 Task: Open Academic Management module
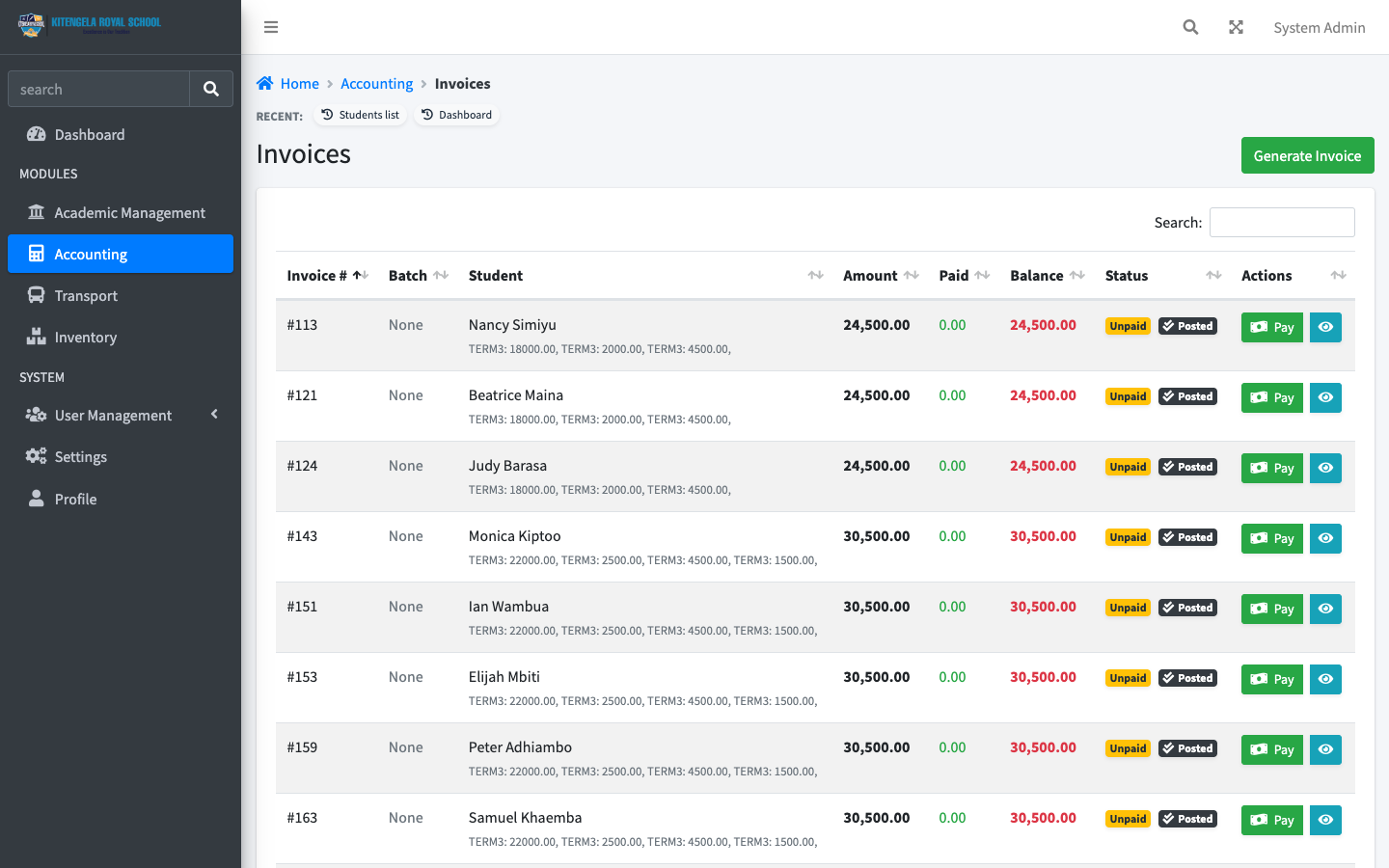(x=121, y=213)
